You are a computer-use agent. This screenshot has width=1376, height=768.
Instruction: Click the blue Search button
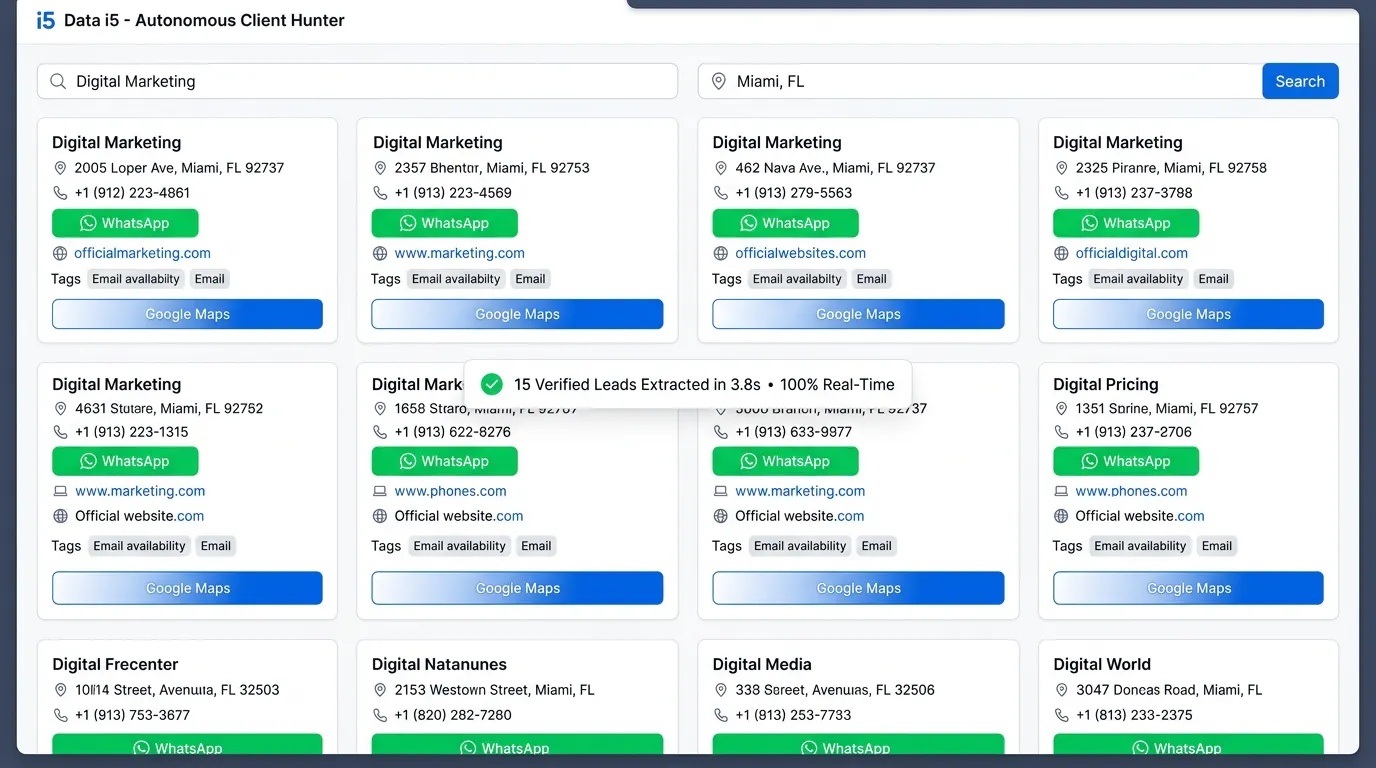[x=1300, y=81]
